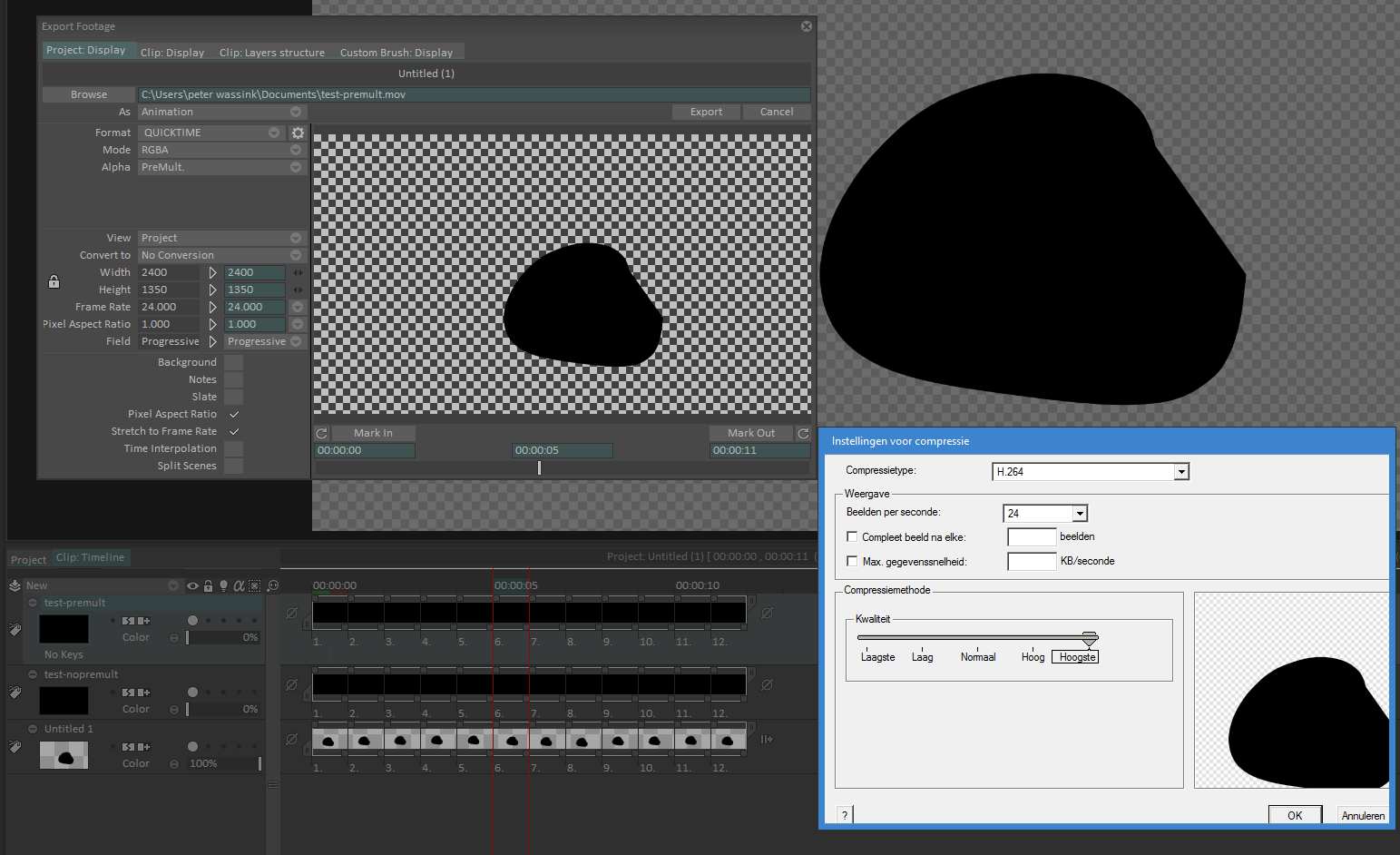Select the Clip: Timeline tab

[90, 557]
